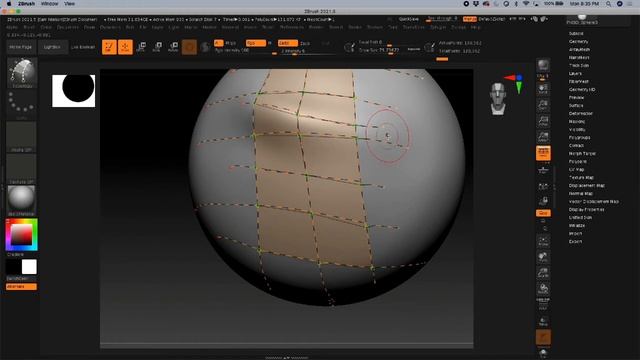The height and width of the screenshot is (360, 640).
Task: Open the Alpha Off selector
Action: tap(22, 137)
